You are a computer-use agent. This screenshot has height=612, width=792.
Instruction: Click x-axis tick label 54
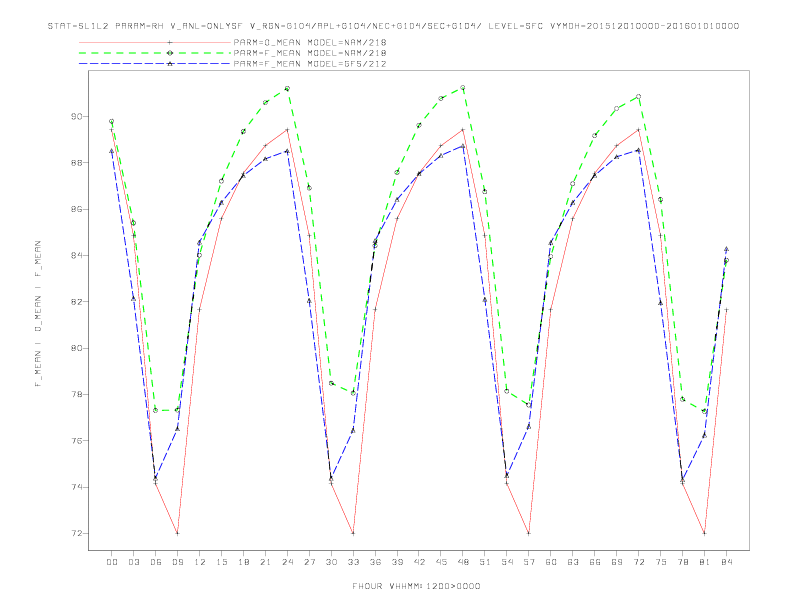point(507,562)
